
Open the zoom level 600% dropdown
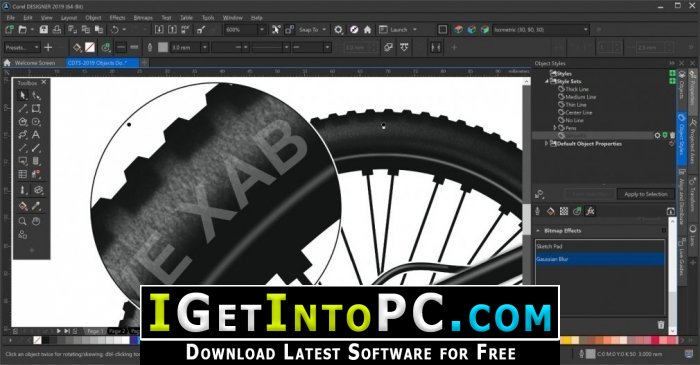262,30
